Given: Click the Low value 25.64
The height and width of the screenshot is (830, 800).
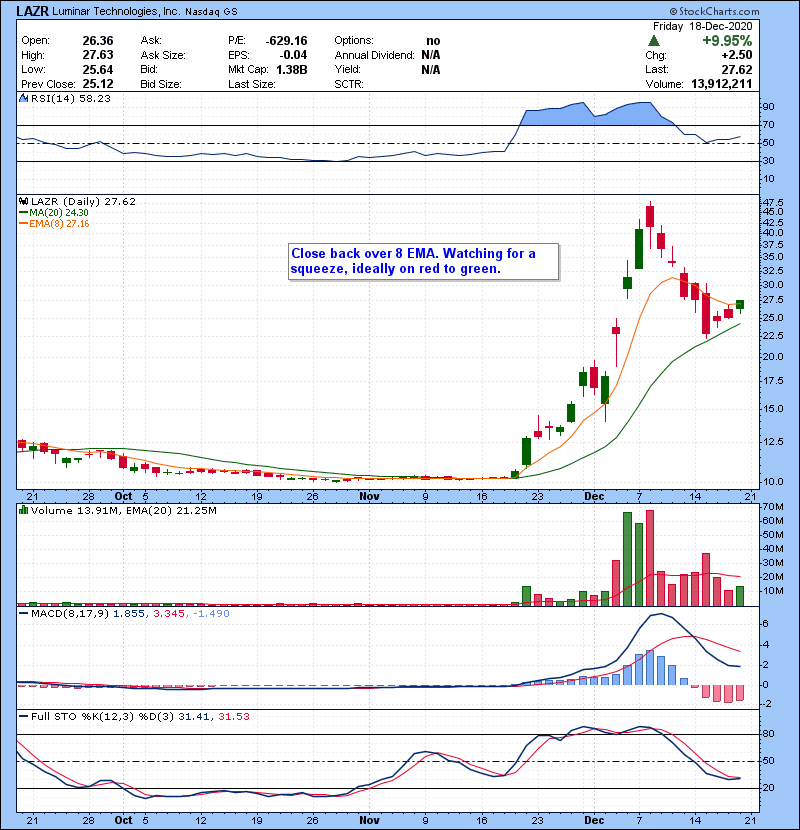Looking at the screenshot, I should pyautogui.click(x=98, y=69).
